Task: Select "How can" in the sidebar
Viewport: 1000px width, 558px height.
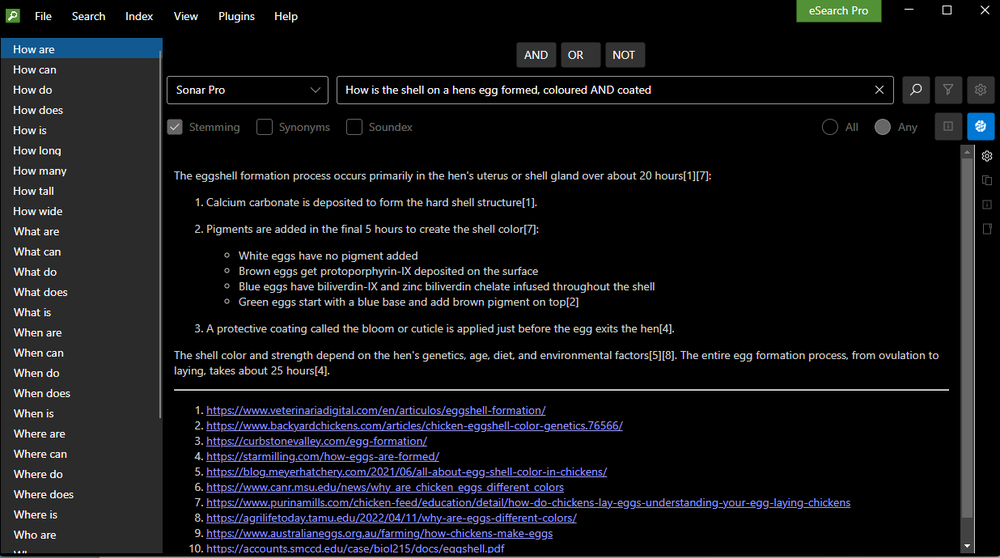Action: click(x=81, y=70)
